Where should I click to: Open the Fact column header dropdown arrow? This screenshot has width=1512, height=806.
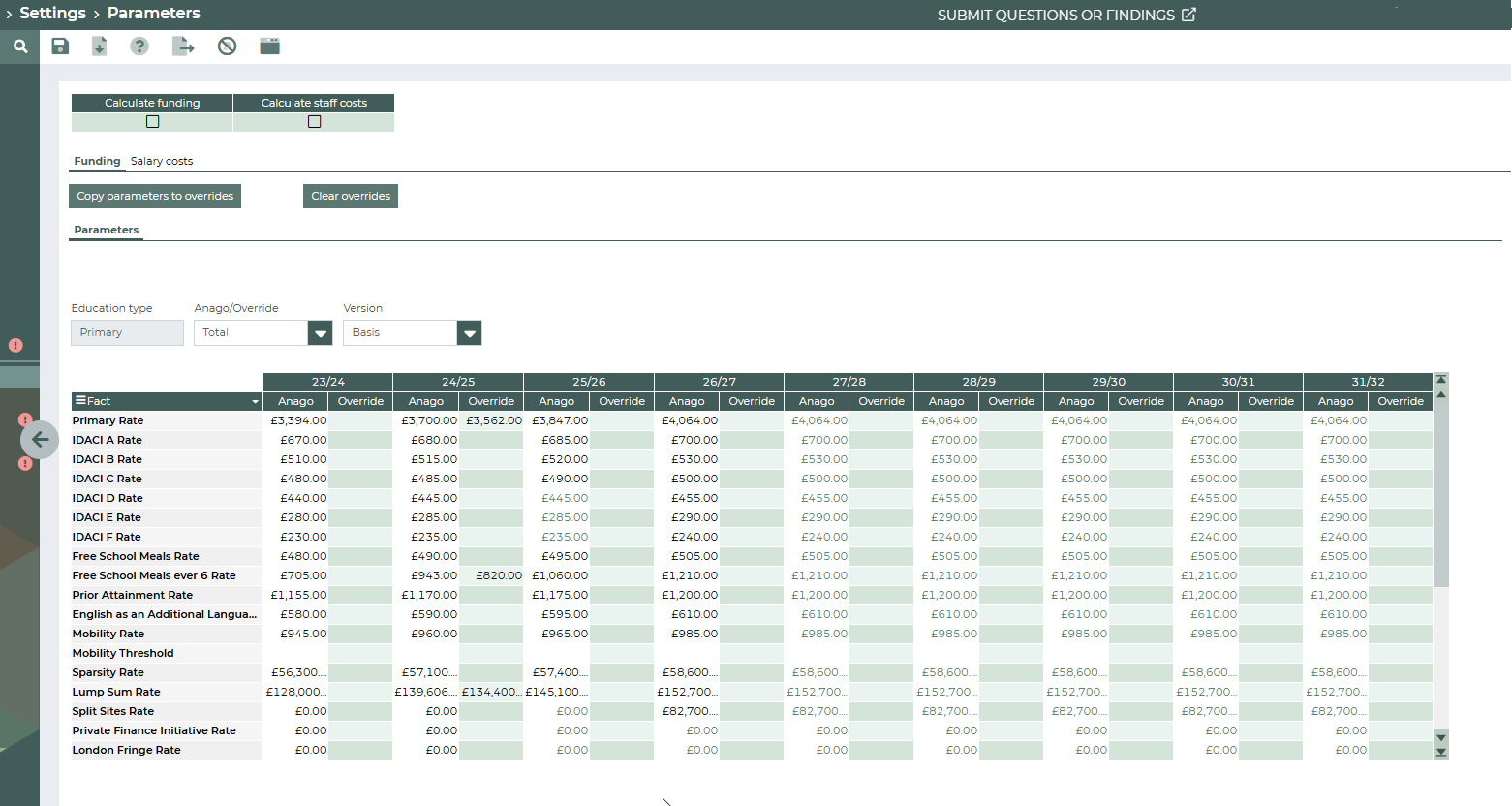[x=256, y=402]
